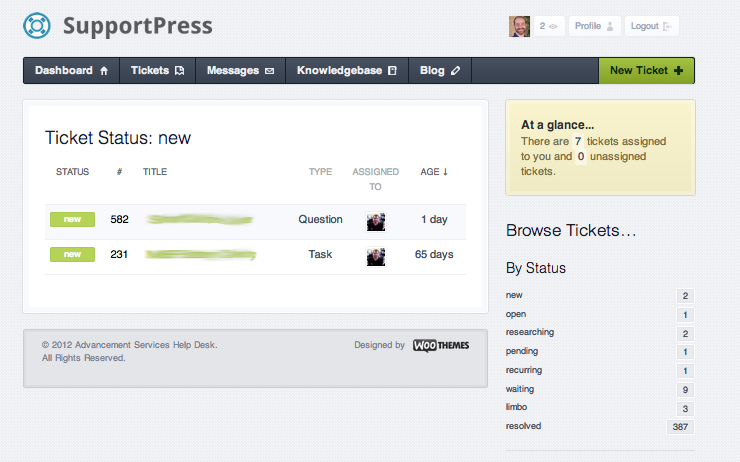
Task: Click the Logout button
Action: 651,26
